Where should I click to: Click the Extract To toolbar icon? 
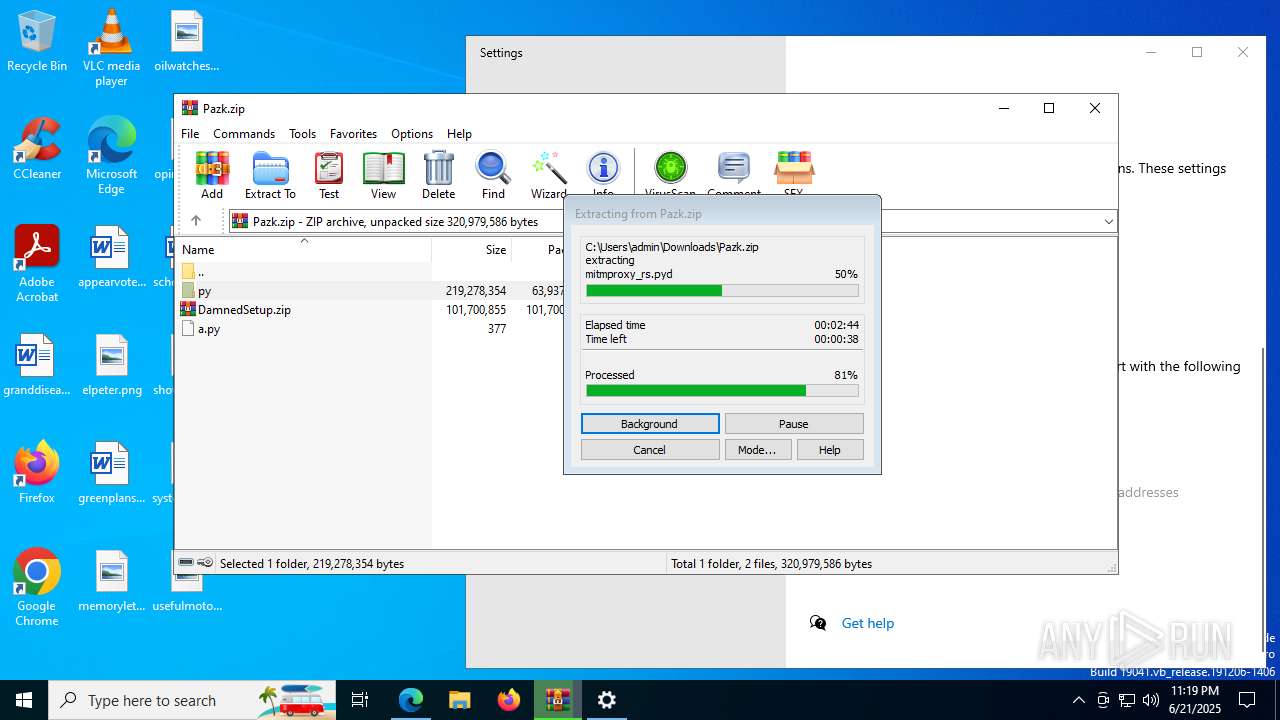point(270,175)
